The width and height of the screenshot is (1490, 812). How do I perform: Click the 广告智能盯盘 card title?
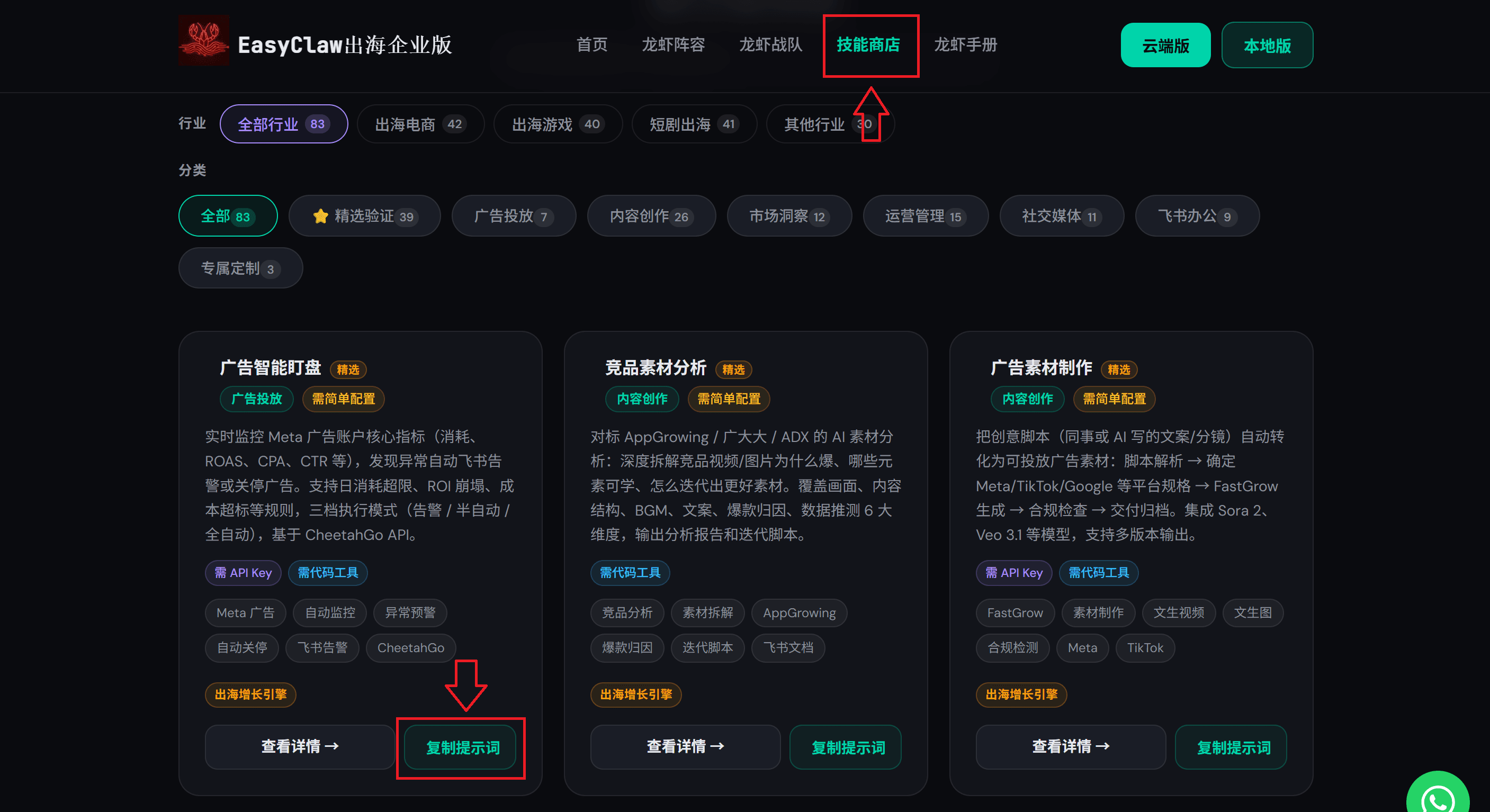click(270, 368)
